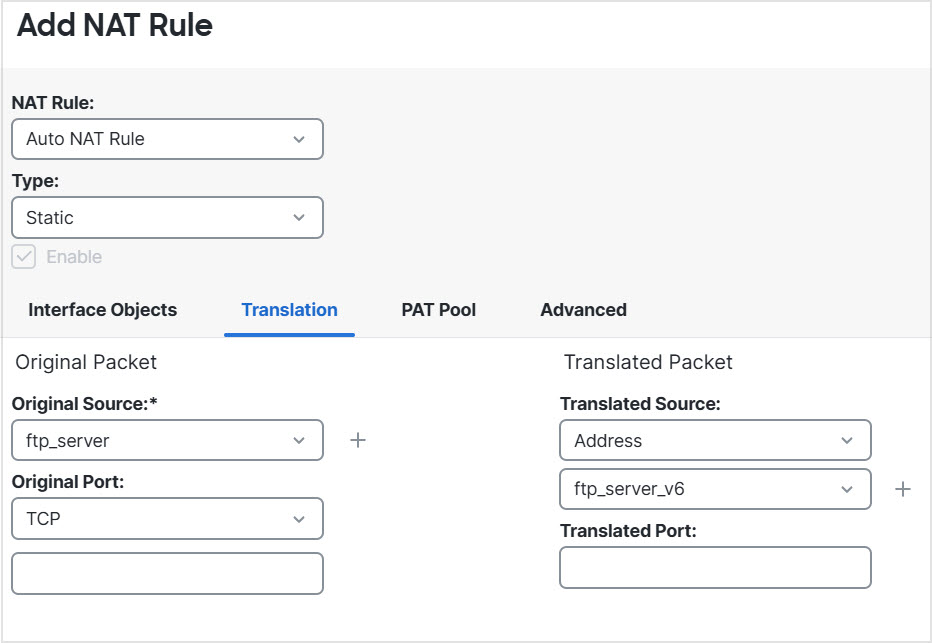
Task: Click the plus icon beside Original Source
Action: [x=358, y=440]
